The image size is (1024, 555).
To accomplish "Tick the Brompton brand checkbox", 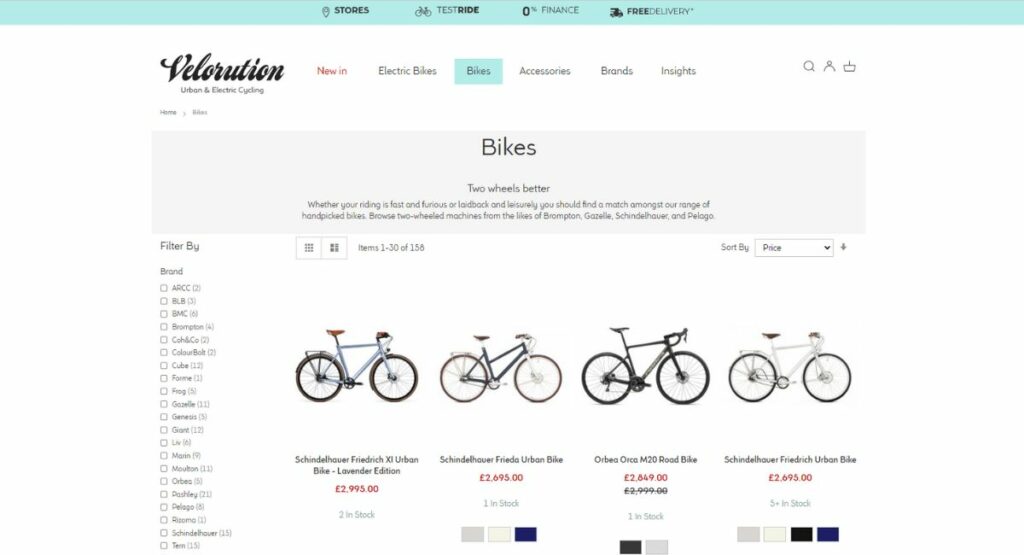I will click(164, 326).
